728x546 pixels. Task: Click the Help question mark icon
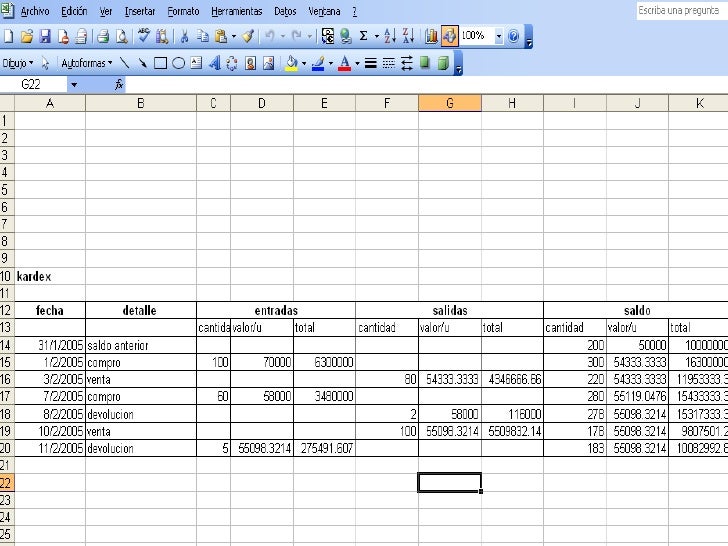tap(514, 36)
